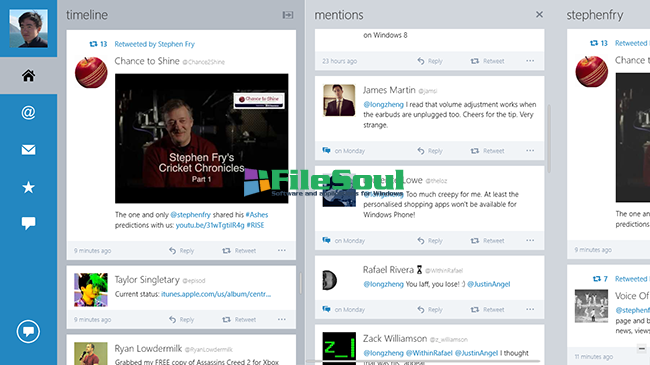Retweet James Martin's mention

click(x=488, y=151)
